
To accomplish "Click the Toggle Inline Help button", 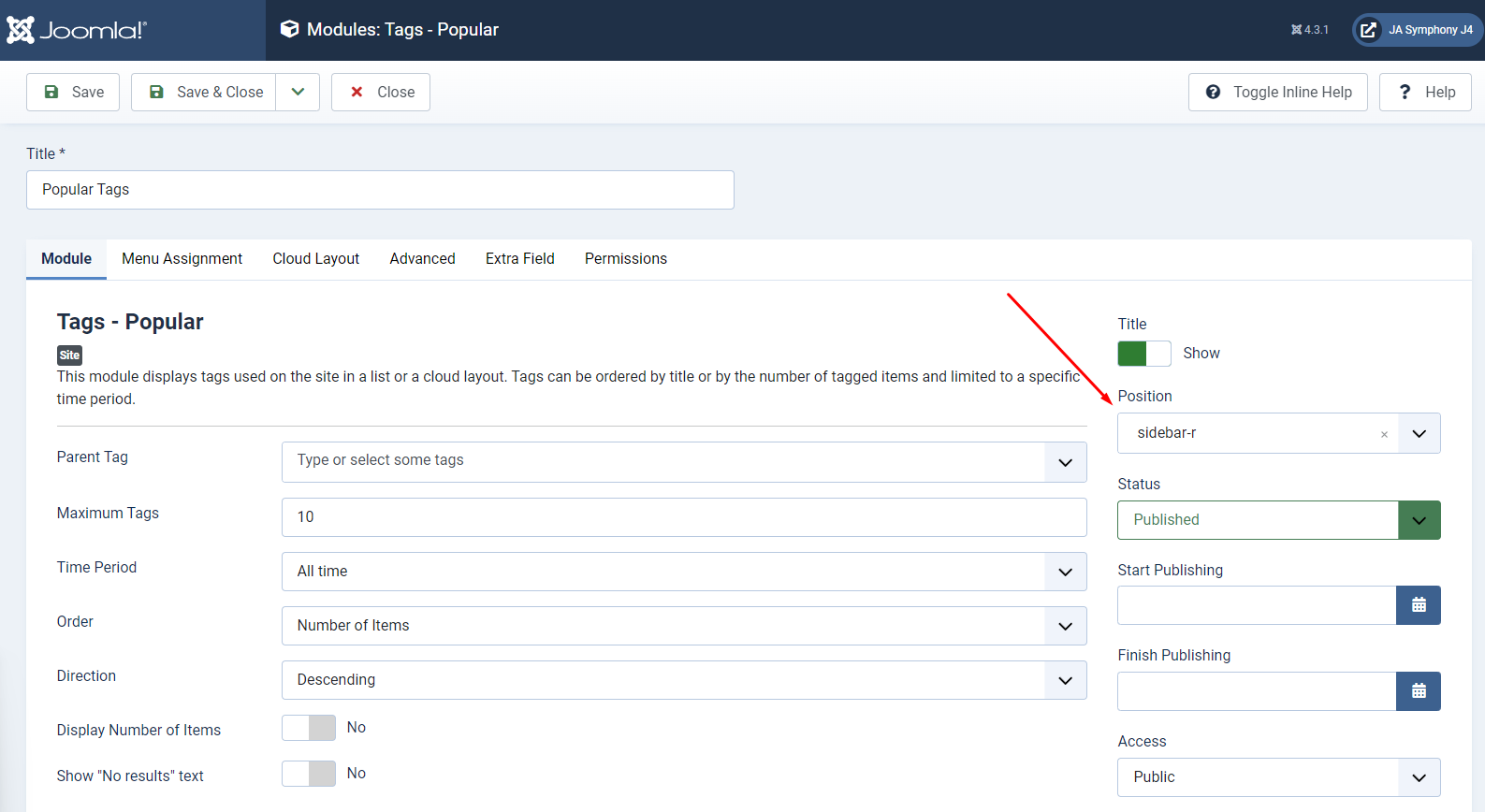I will click(x=1278, y=92).
